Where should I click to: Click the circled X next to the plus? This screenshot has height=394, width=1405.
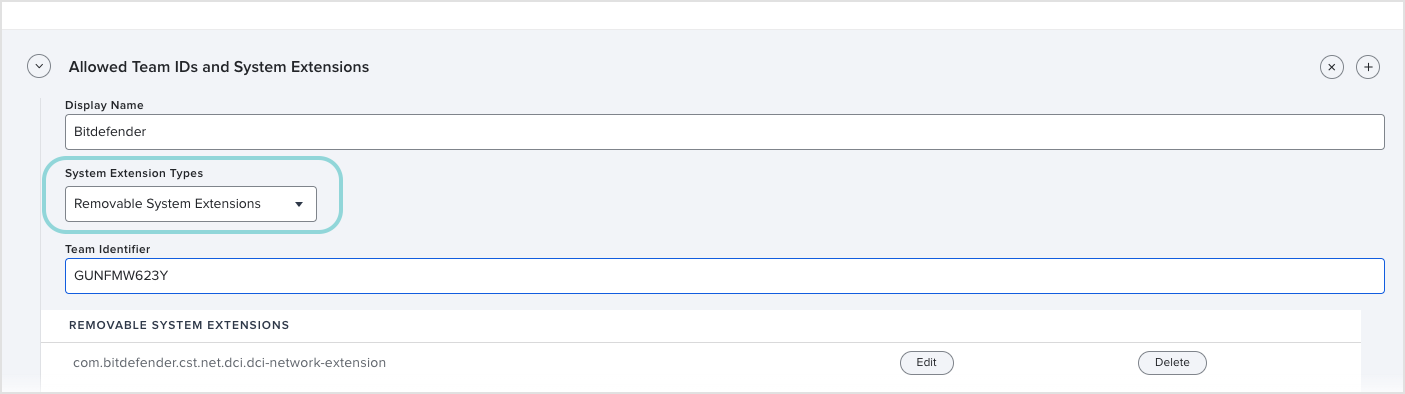1331,67
